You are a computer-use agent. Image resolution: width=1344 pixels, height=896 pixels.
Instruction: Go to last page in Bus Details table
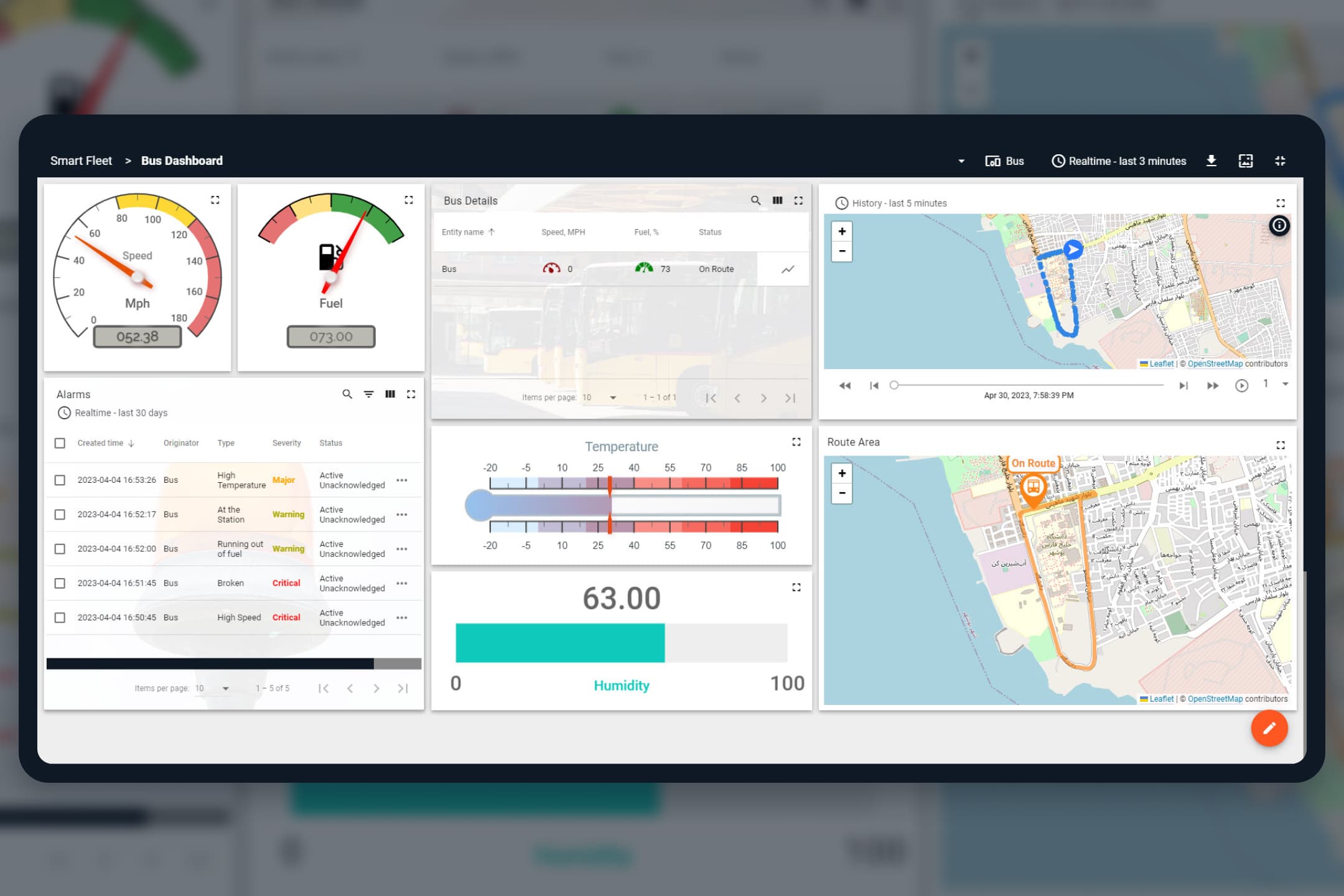(790, 398)
